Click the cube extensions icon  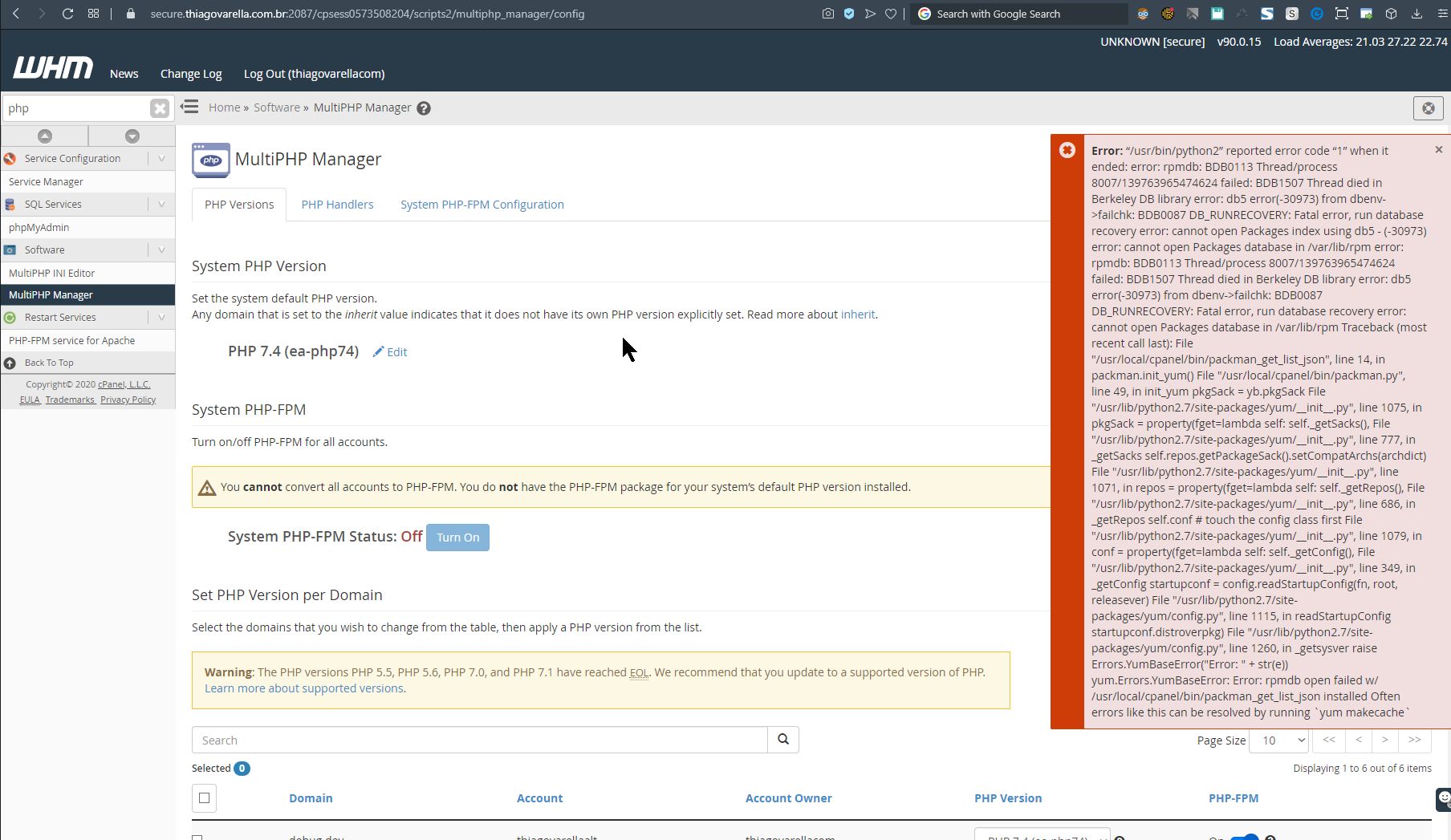(1392, 14)
